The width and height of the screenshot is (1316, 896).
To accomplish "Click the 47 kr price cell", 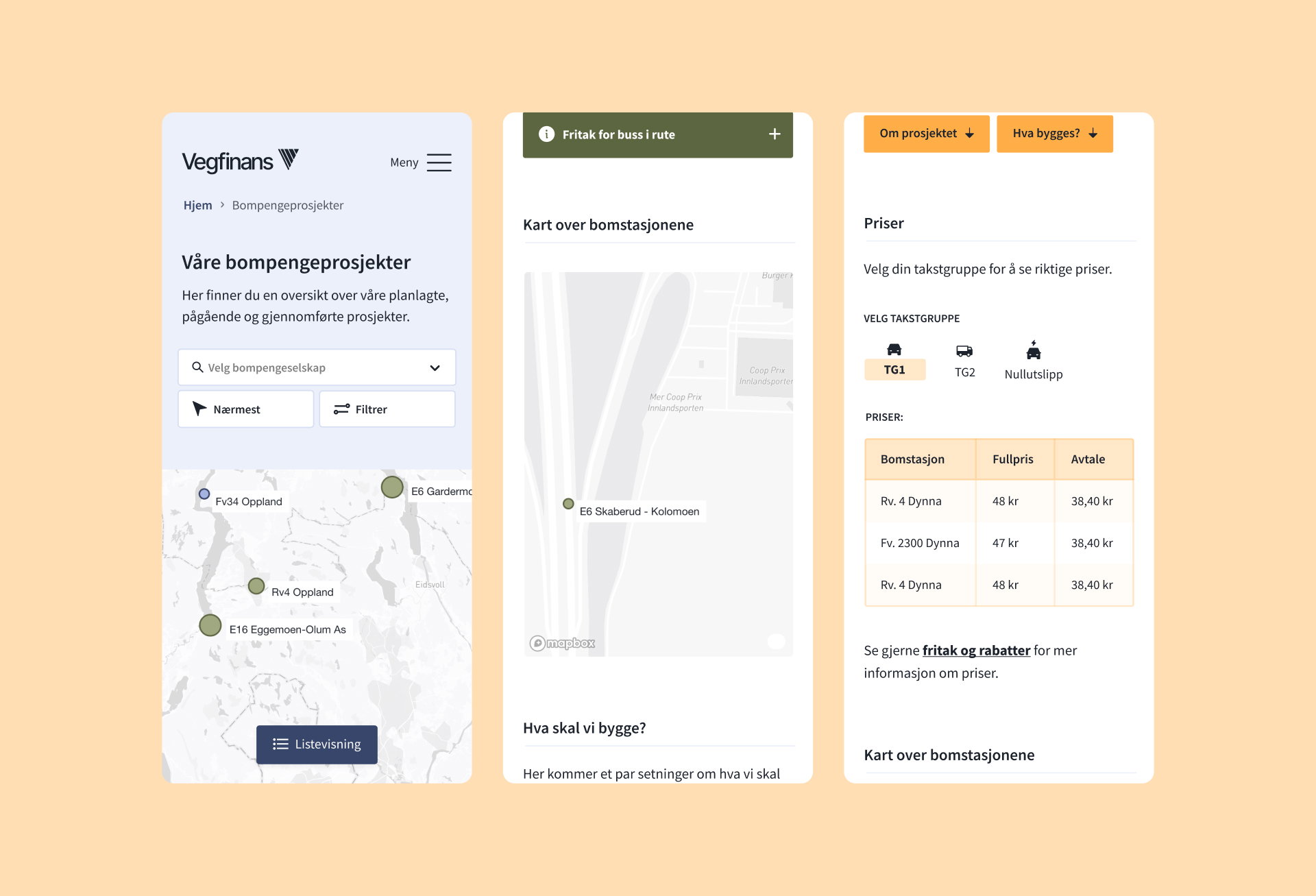I will [1015, 543].
